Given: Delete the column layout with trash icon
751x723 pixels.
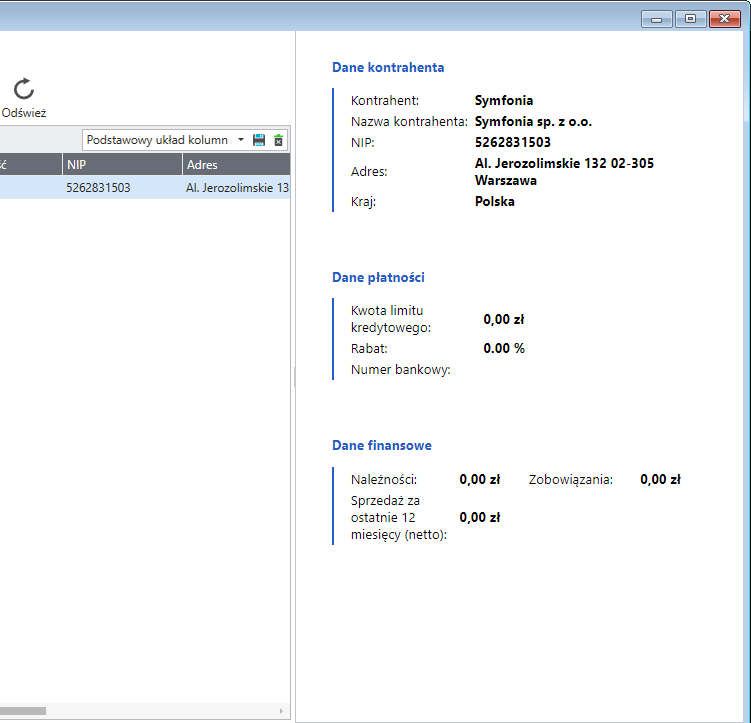Looking at the screenshot, I should pyautogui.click(x=279, y=140).
